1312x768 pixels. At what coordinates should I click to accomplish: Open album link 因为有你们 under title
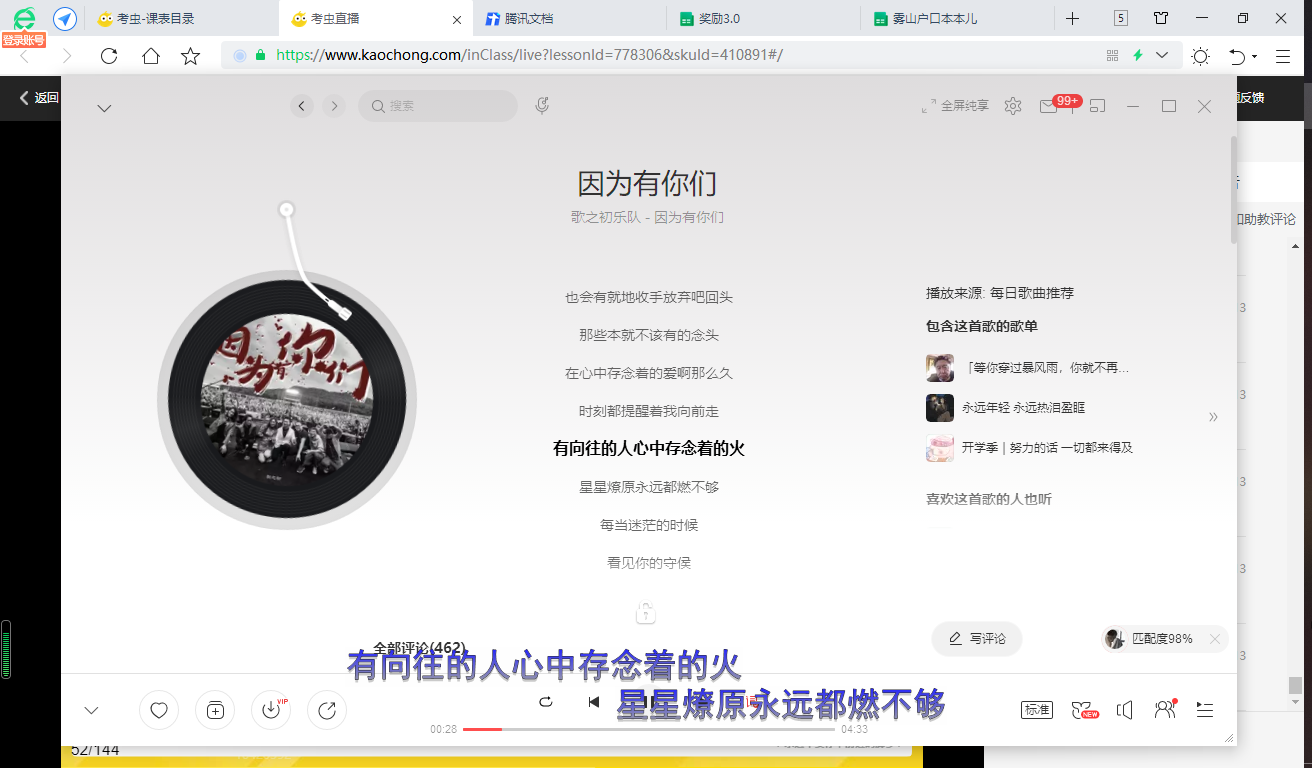[689, 217]
